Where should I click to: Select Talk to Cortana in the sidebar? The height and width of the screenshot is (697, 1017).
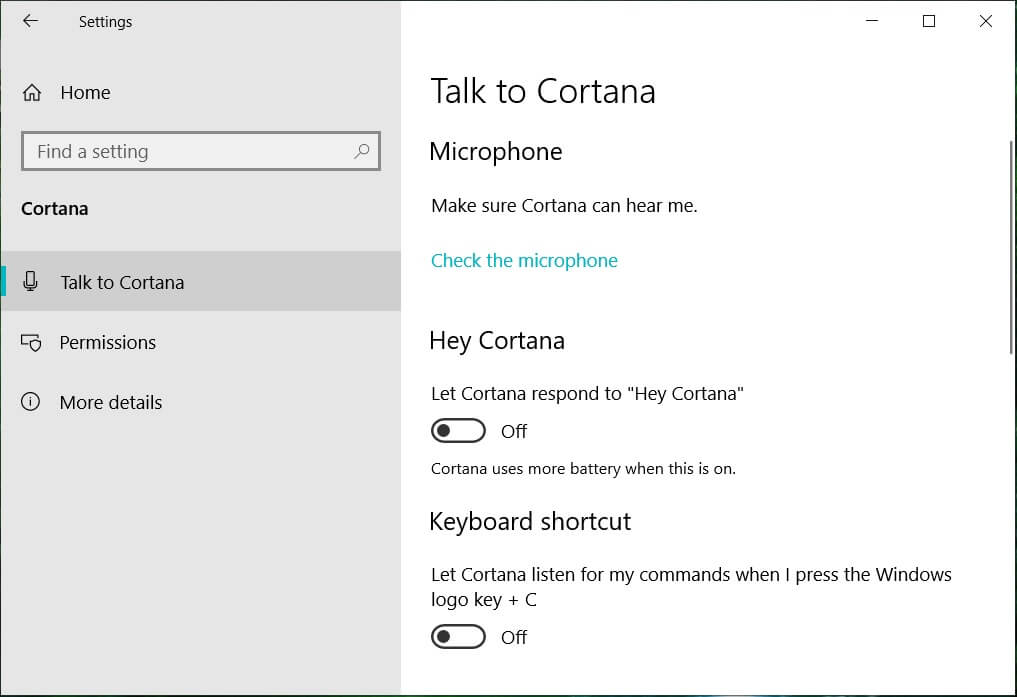(122, 282)
